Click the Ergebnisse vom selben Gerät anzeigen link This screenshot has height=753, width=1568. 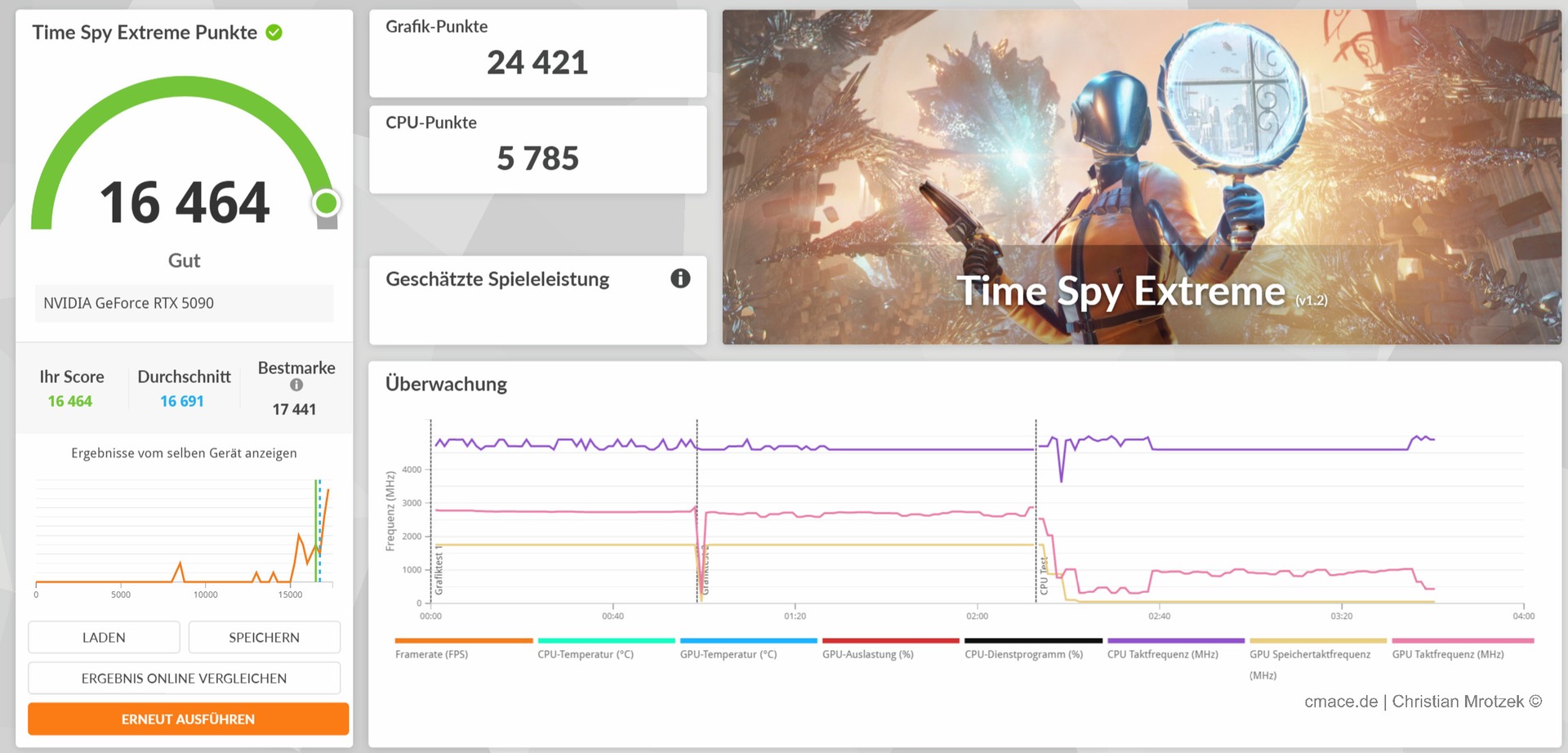[x=184, y=453]
